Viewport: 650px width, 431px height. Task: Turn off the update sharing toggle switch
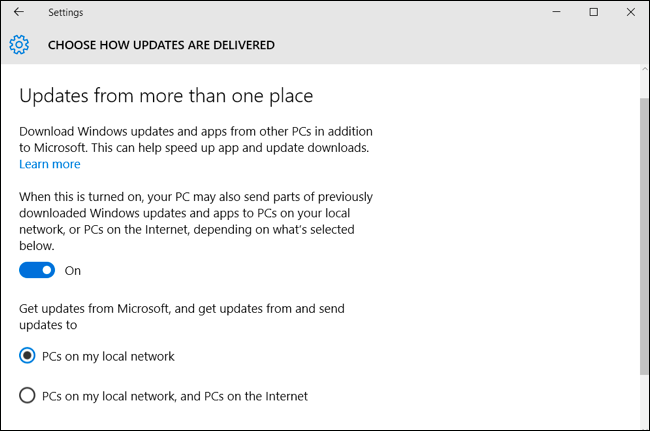click(37, 270)
